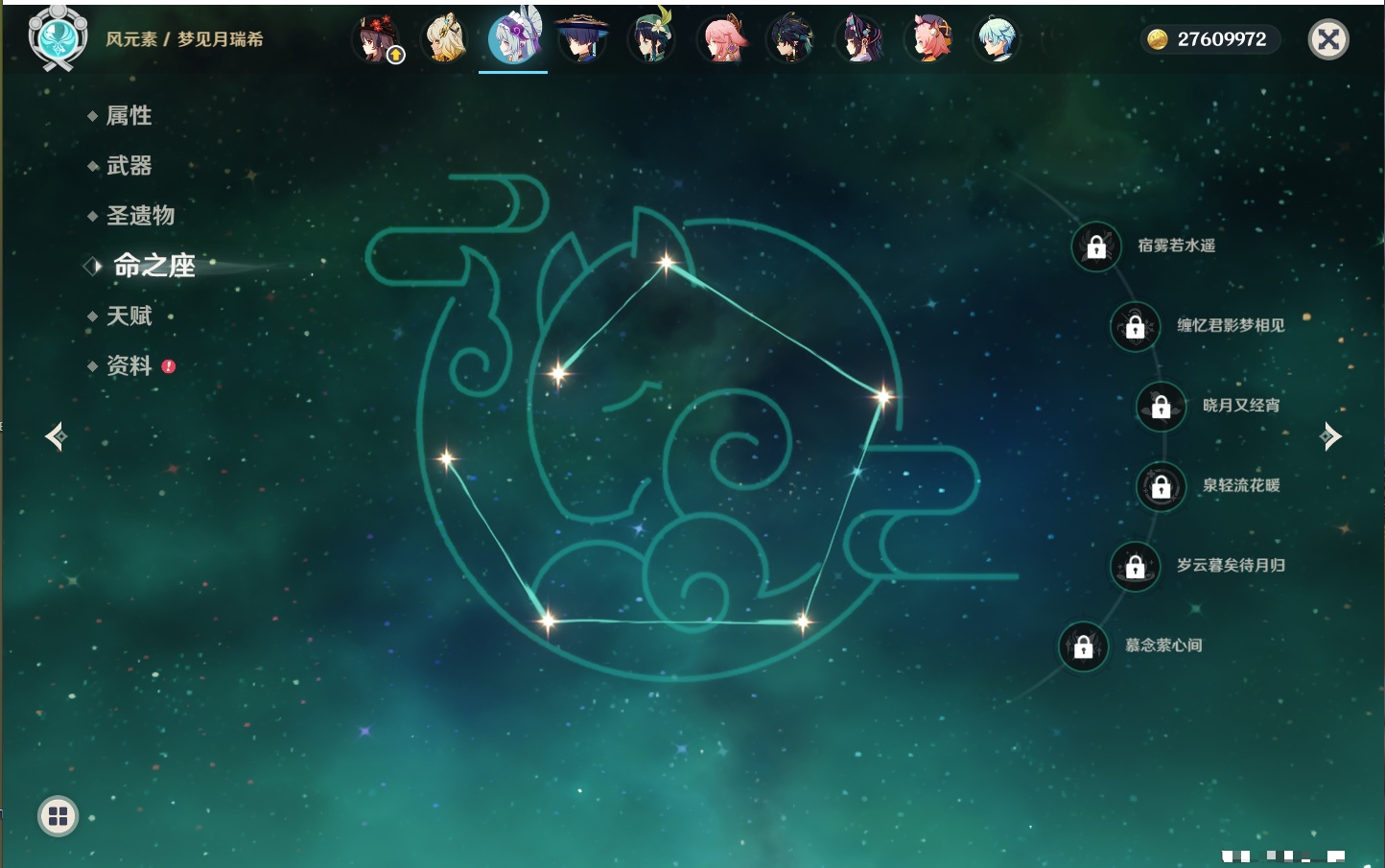Click the 缠忆君影梦相见 constellation name
This screenshot has height=868, width=1385.
click(1231, 325)
